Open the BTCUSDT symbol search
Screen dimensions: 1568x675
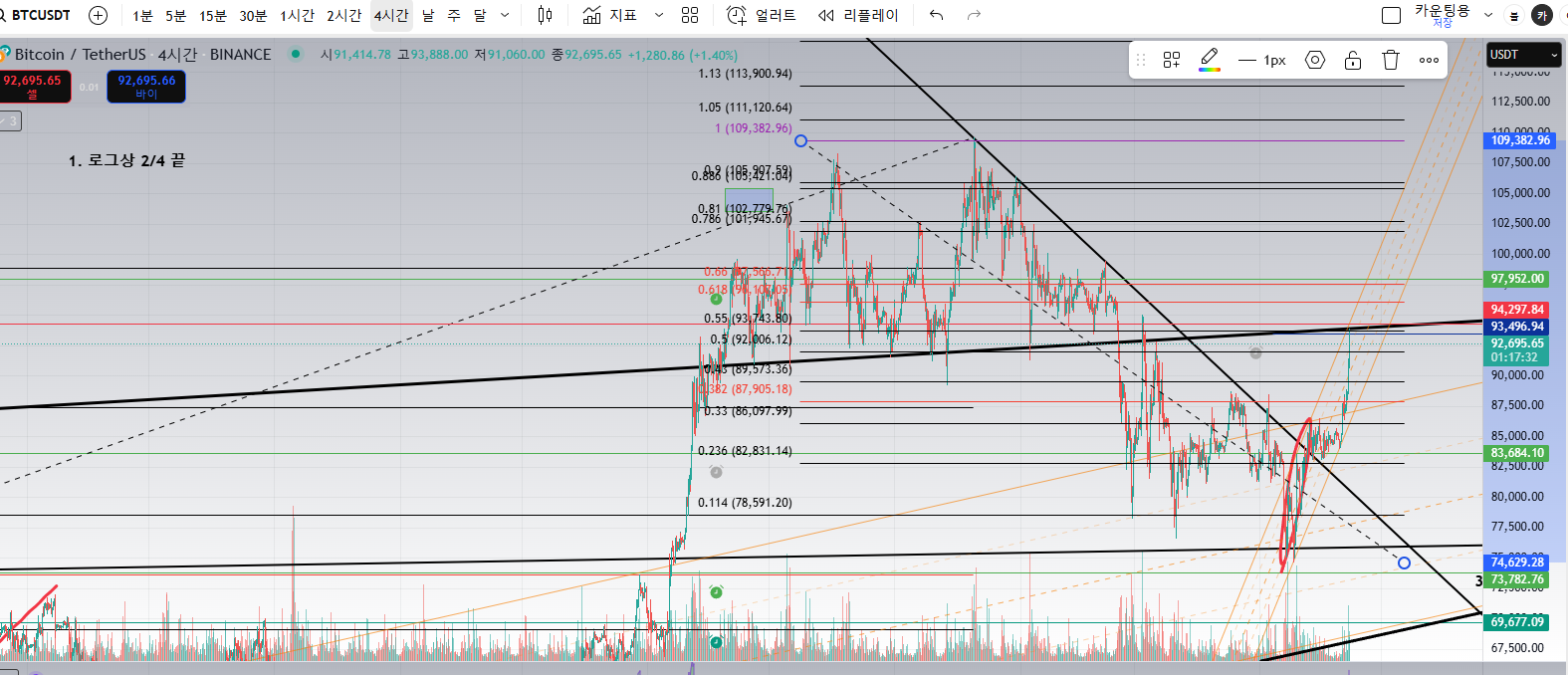(36, 15)
